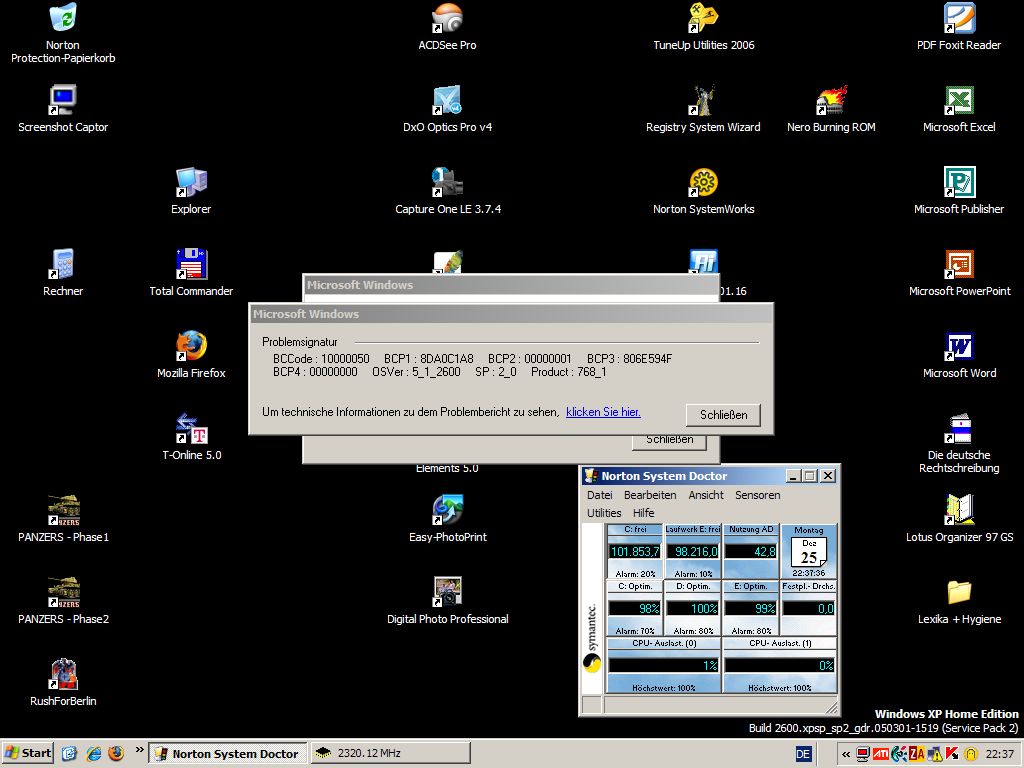Click the 2320.12 MHz taskbar item

391,754
